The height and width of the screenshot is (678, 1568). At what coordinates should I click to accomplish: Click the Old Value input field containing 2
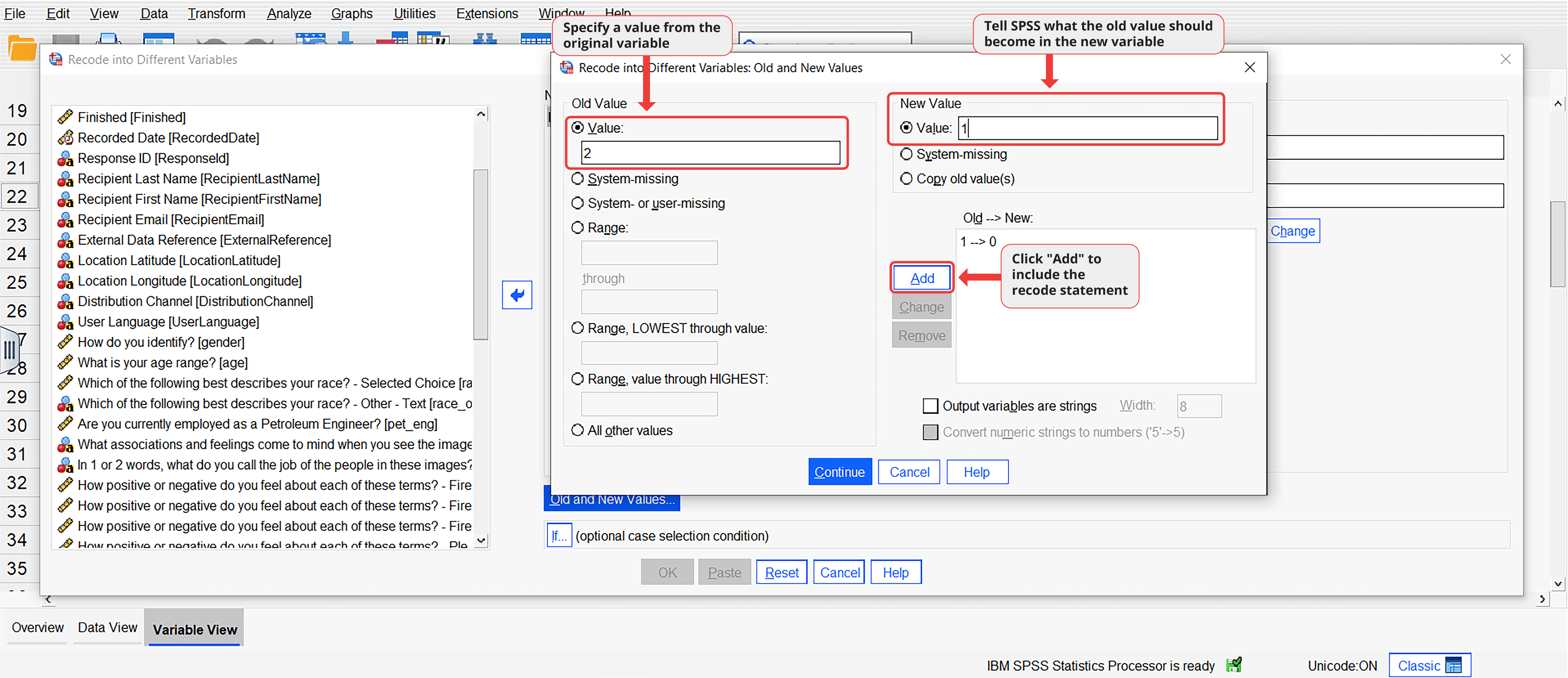[x=710, y=153]
